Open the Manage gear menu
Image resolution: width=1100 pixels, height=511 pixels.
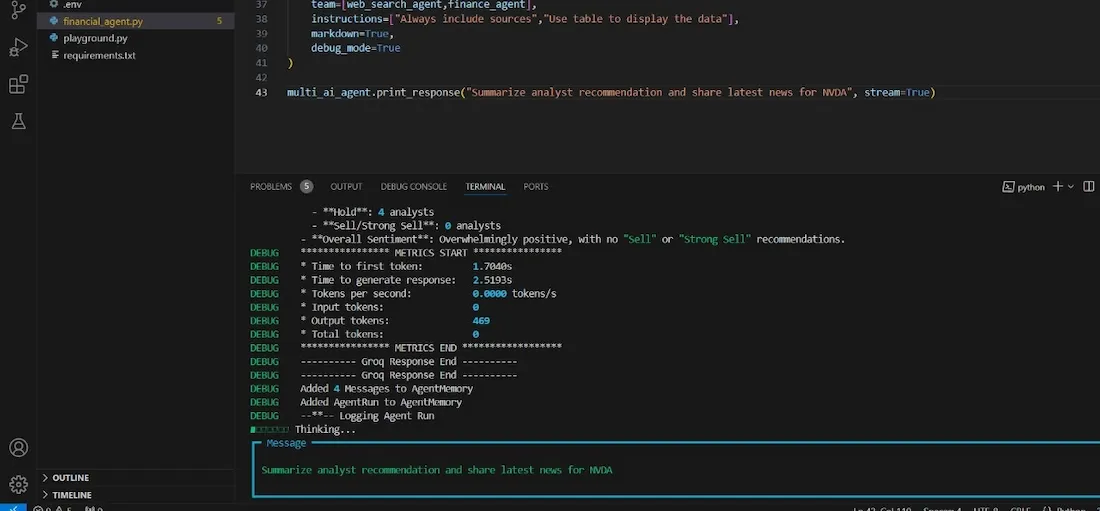pyautogui.click(x=18, y=484)
